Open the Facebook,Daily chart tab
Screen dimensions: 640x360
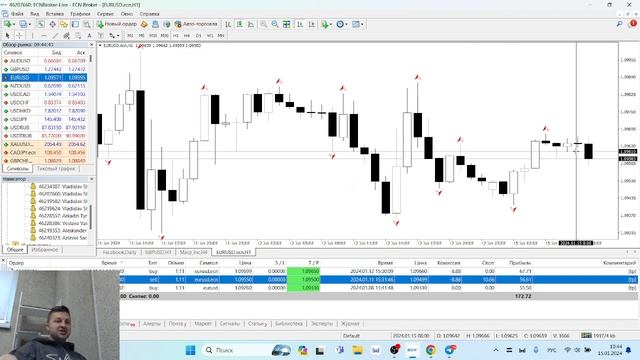pyautogui.click(x=119, y=253)
